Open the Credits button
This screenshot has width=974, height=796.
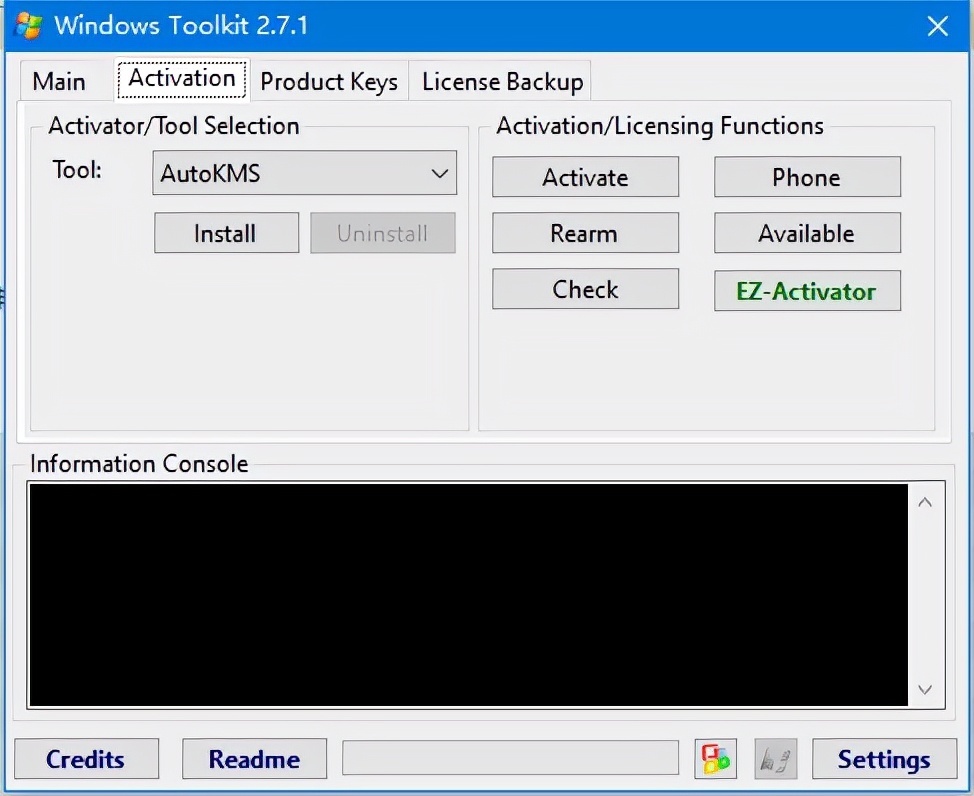coord(86,759)
